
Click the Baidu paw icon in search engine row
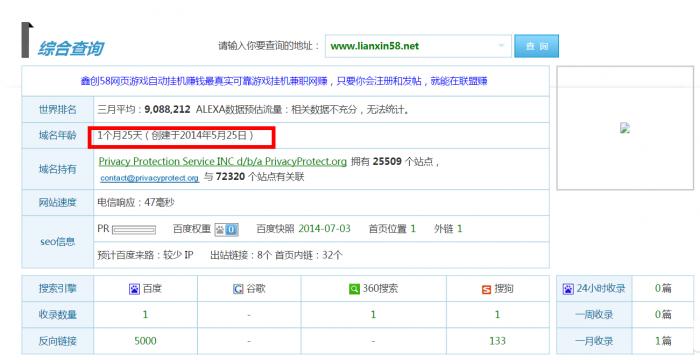[134, 289]
